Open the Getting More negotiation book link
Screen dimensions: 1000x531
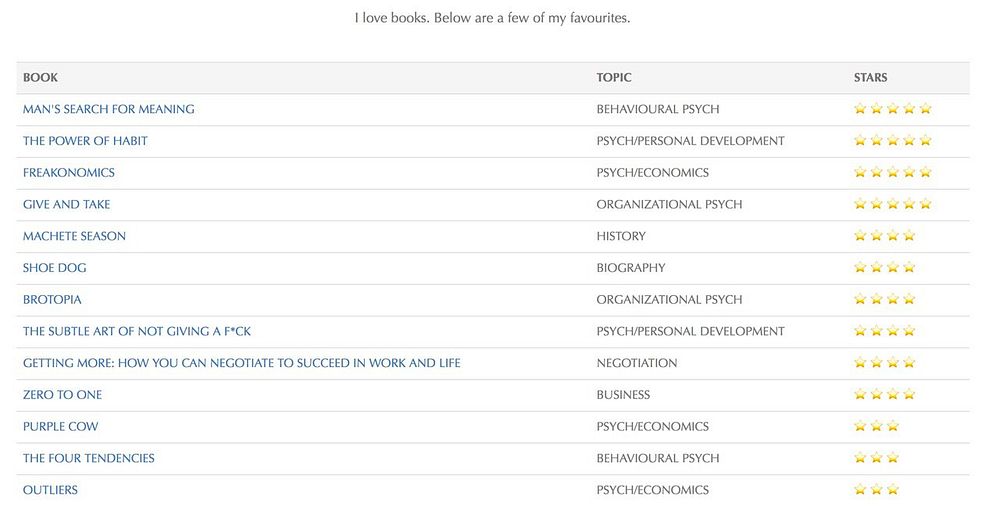click(x=242, y=363)
